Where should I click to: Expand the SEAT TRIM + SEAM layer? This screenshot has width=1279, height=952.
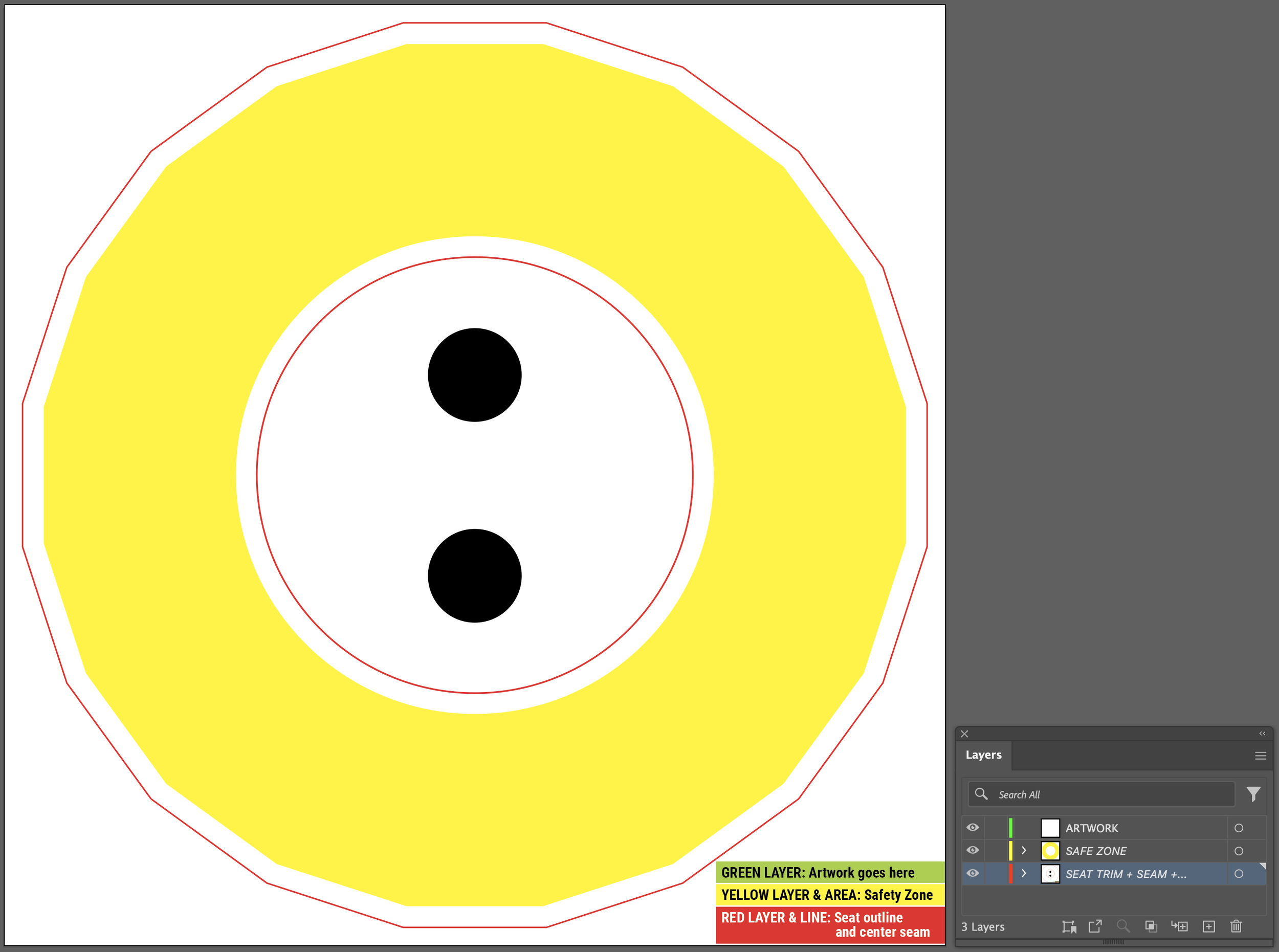coord(1024,874)
